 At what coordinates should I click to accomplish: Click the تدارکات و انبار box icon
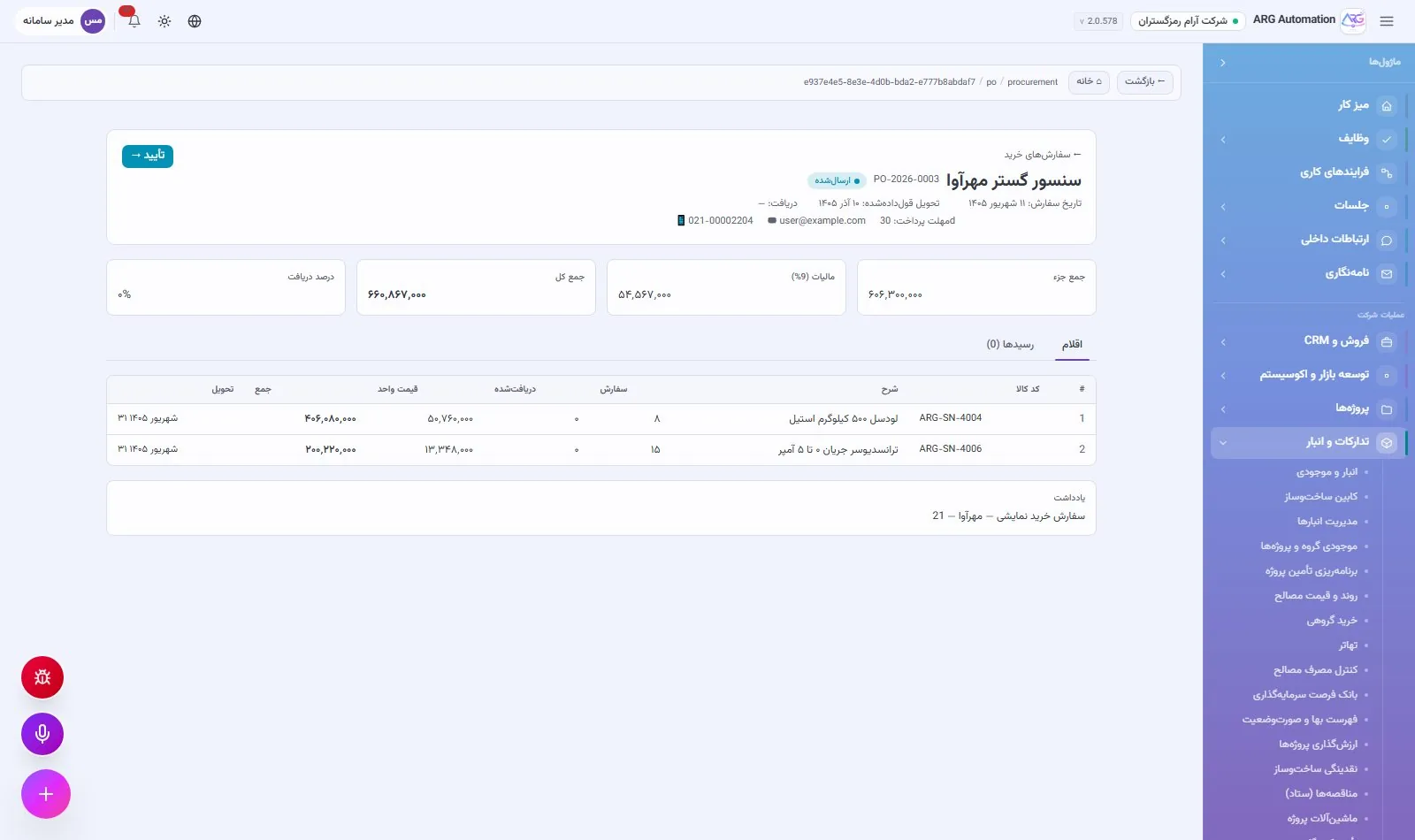click(x=1387, y=442)
